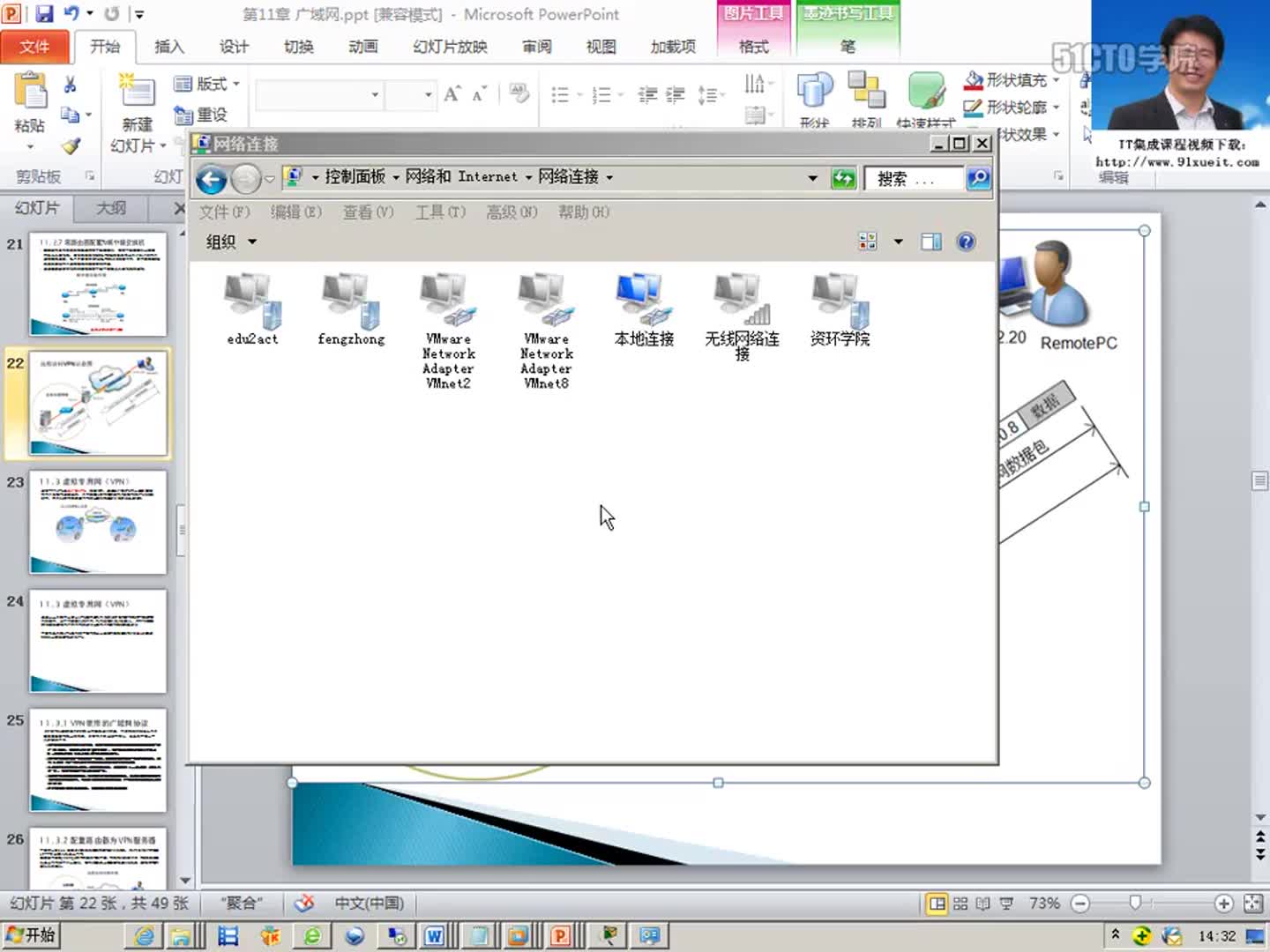Click the search magnifier in 网络连接 window

pyautogui.click(x=978, y=179)
